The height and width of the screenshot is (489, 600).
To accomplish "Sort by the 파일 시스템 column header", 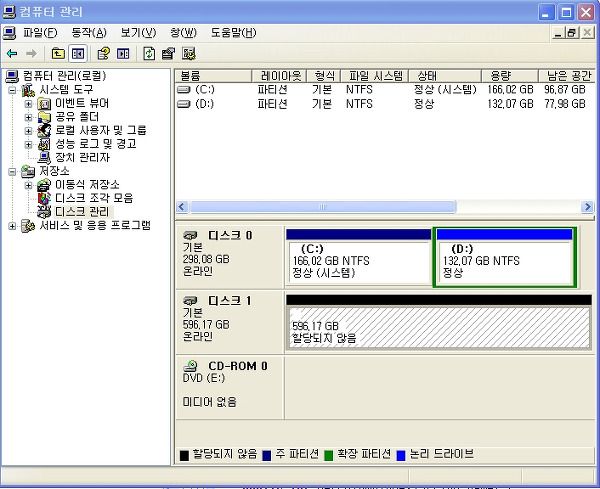I will point(375,76).
